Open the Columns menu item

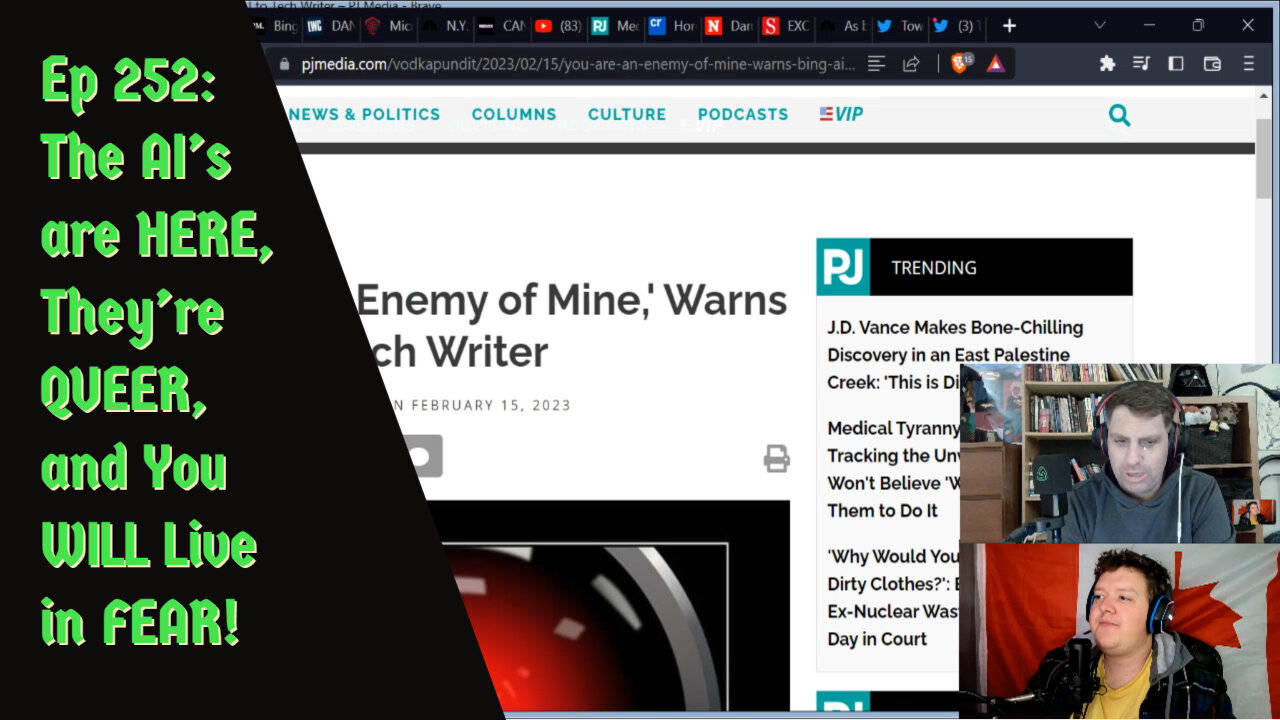pyautogui.click(x=514, y=114)
